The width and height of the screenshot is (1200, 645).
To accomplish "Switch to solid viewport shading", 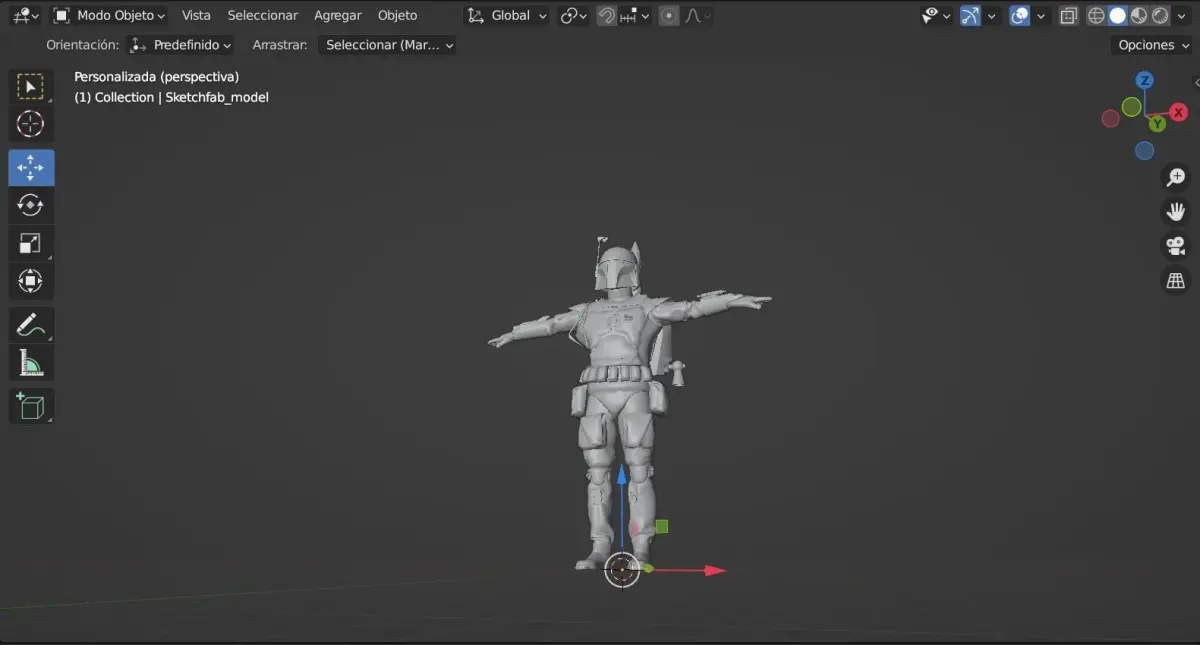I will [x=1118, y=16].
